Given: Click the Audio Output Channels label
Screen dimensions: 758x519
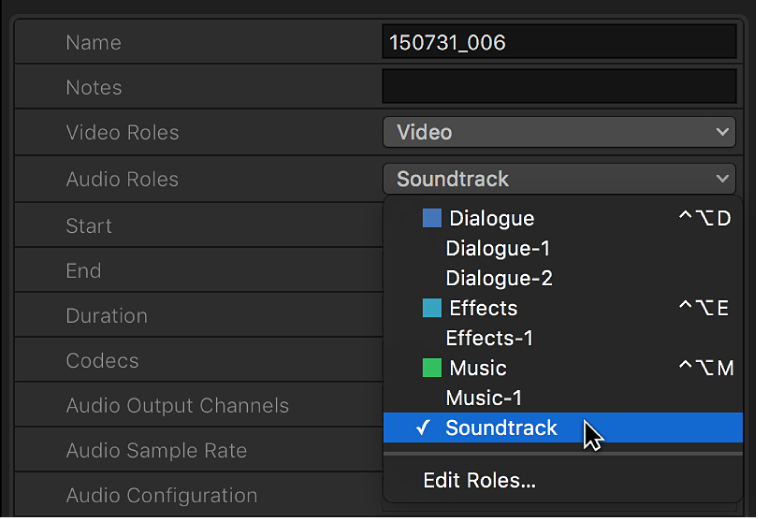Looking at the screenshot, I should point(177,406).
